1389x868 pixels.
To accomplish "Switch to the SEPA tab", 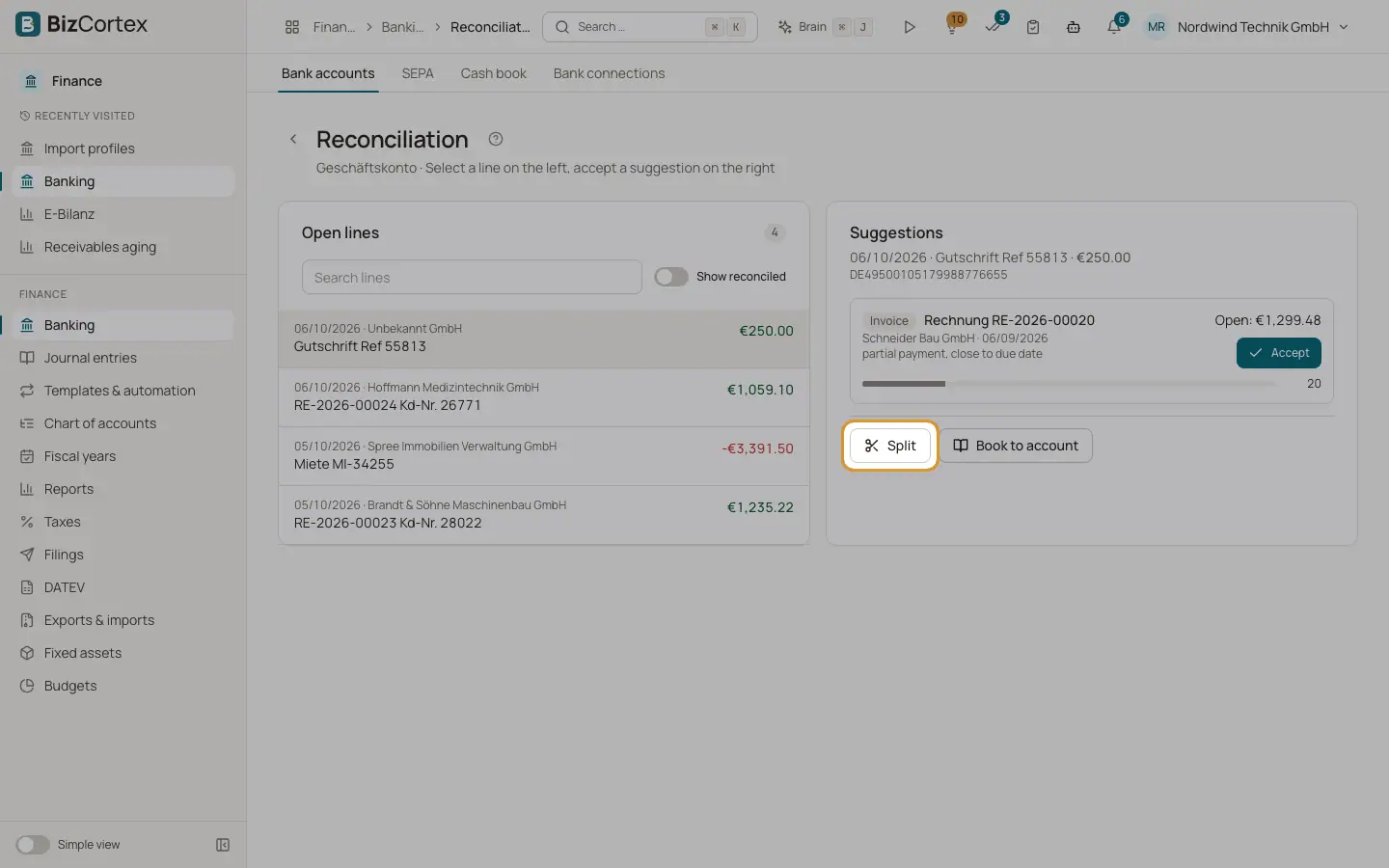I will coord(418,73).
